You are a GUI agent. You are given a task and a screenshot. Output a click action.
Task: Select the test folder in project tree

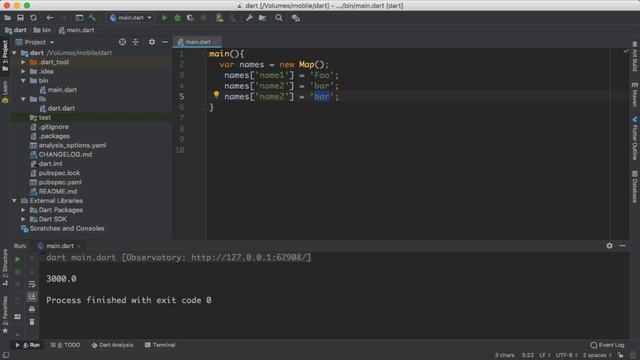pos(40,118)
